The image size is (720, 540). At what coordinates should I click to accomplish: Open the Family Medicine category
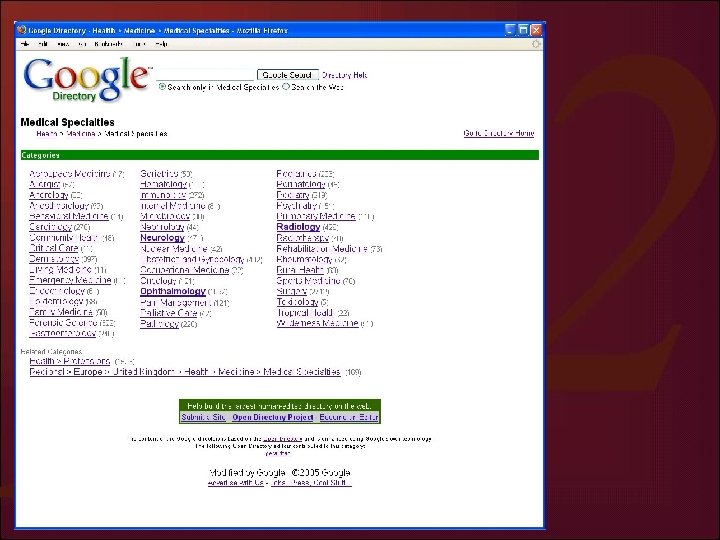(61, 312)
